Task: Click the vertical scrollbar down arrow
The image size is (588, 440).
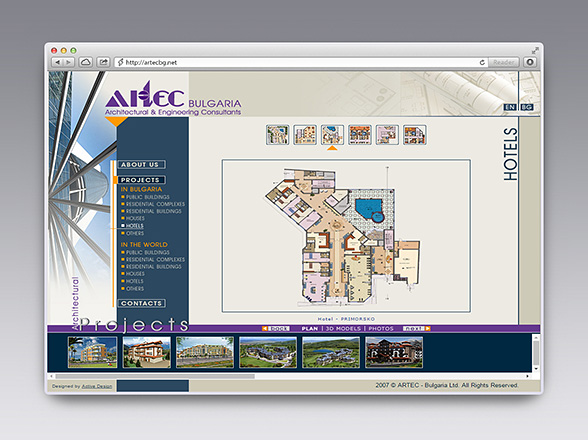Action: click(536, 369)
